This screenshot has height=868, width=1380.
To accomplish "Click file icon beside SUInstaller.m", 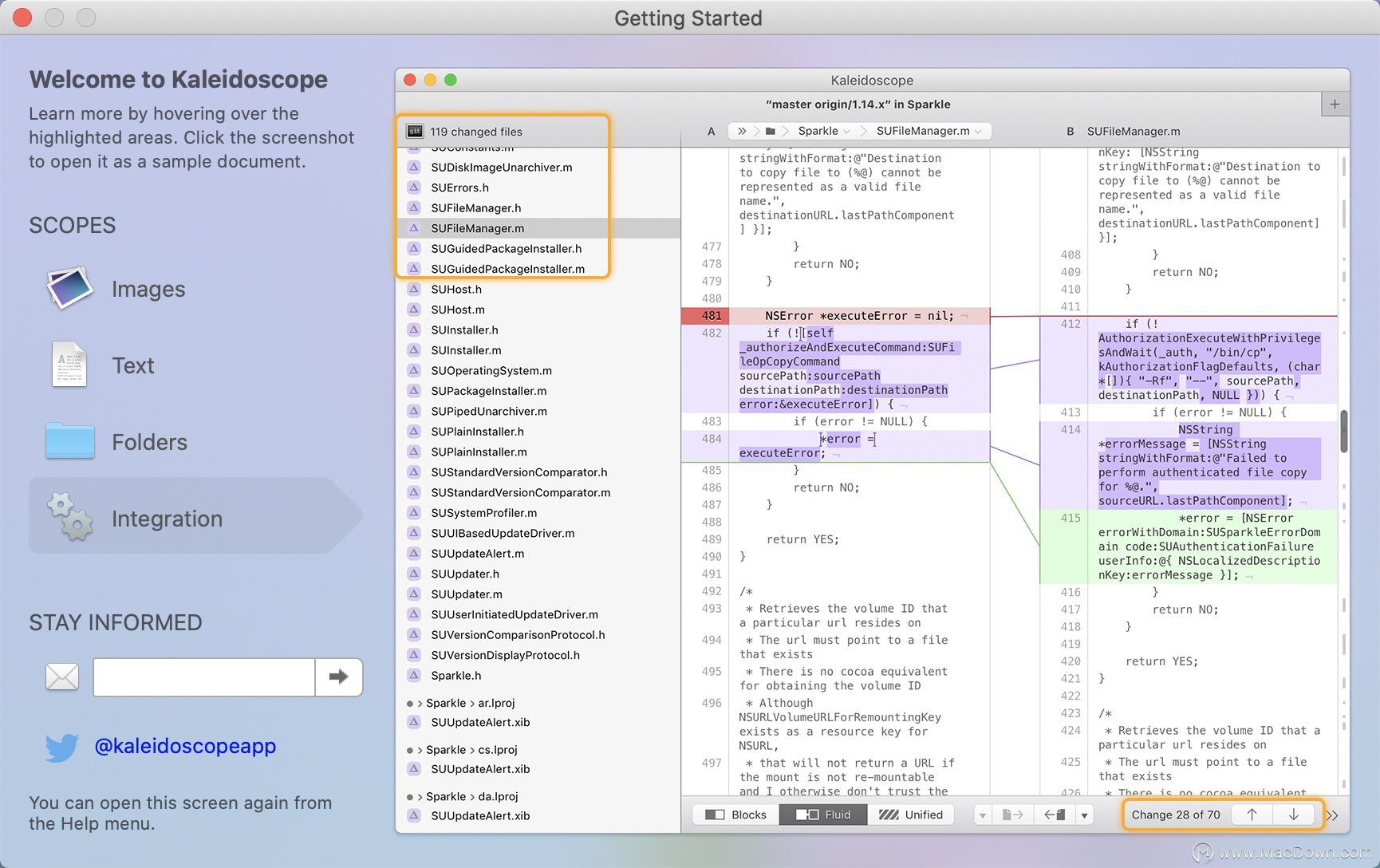I will coord(414,350).
